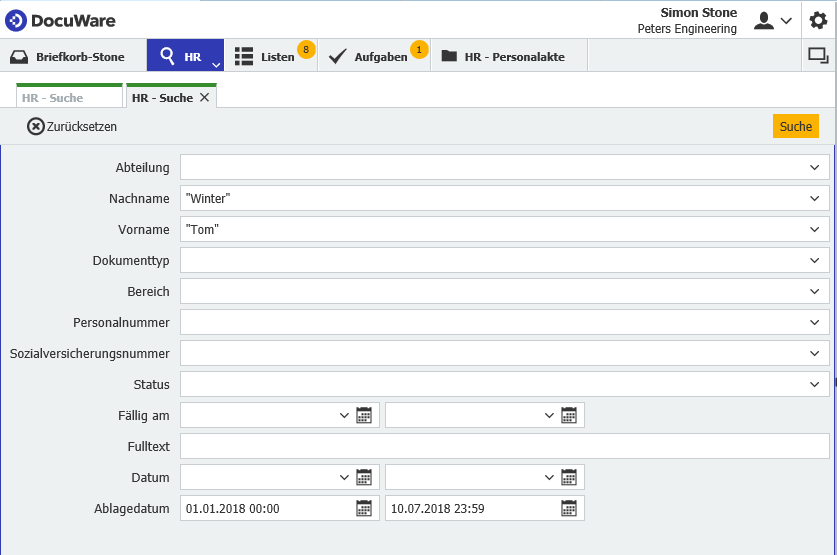
Task: Open calendar for Ablagedatum start date
Action: (x=364, y=508)
